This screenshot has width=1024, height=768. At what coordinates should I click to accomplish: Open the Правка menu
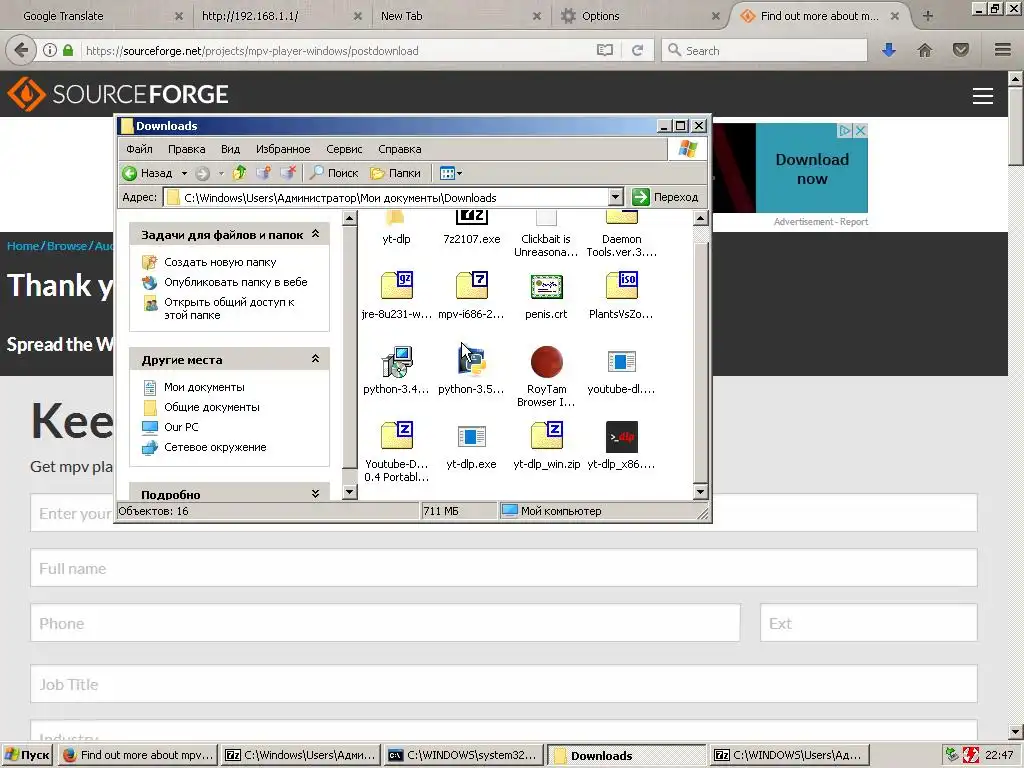187,149
